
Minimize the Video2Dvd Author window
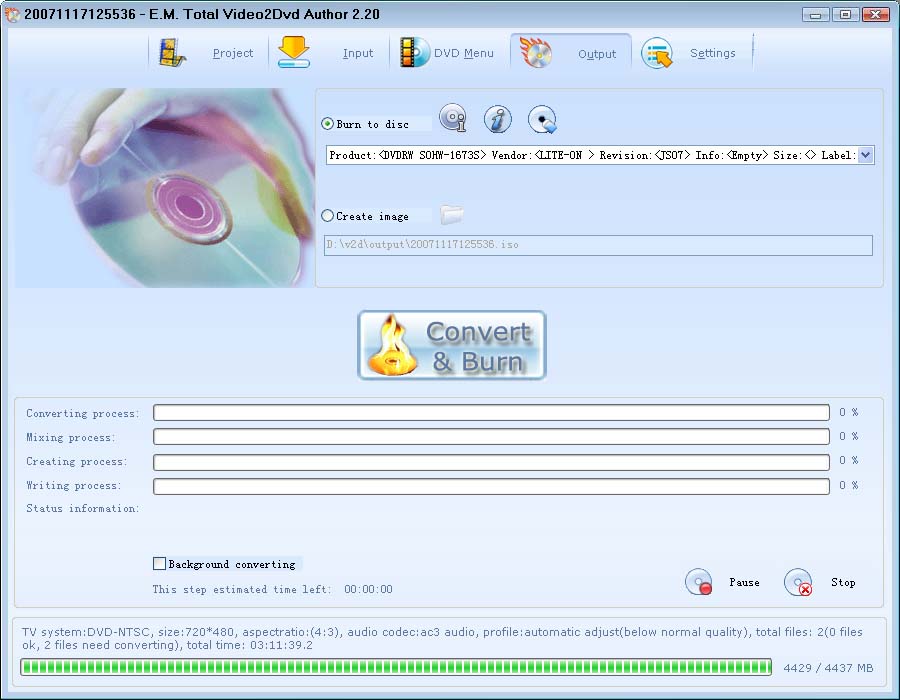[815, 14]
